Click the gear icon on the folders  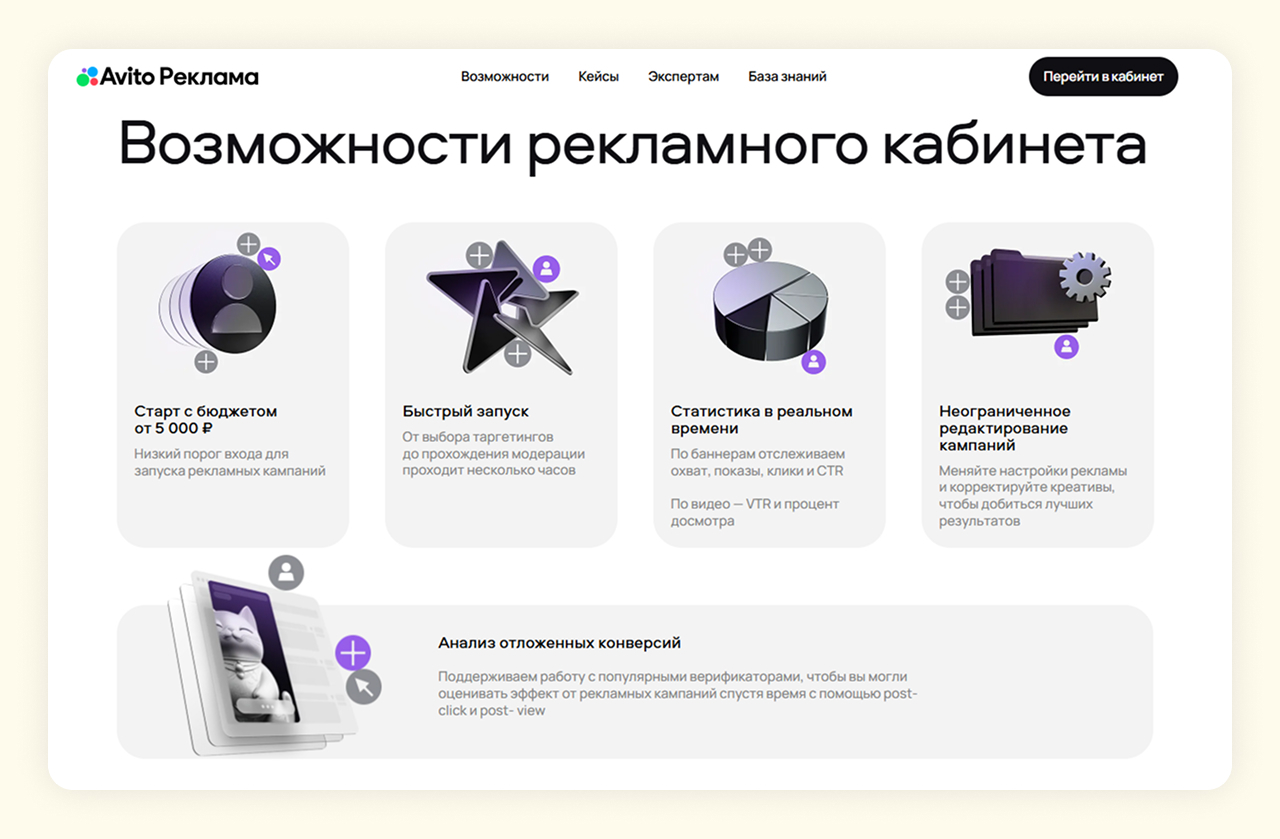pos(1084,276)
